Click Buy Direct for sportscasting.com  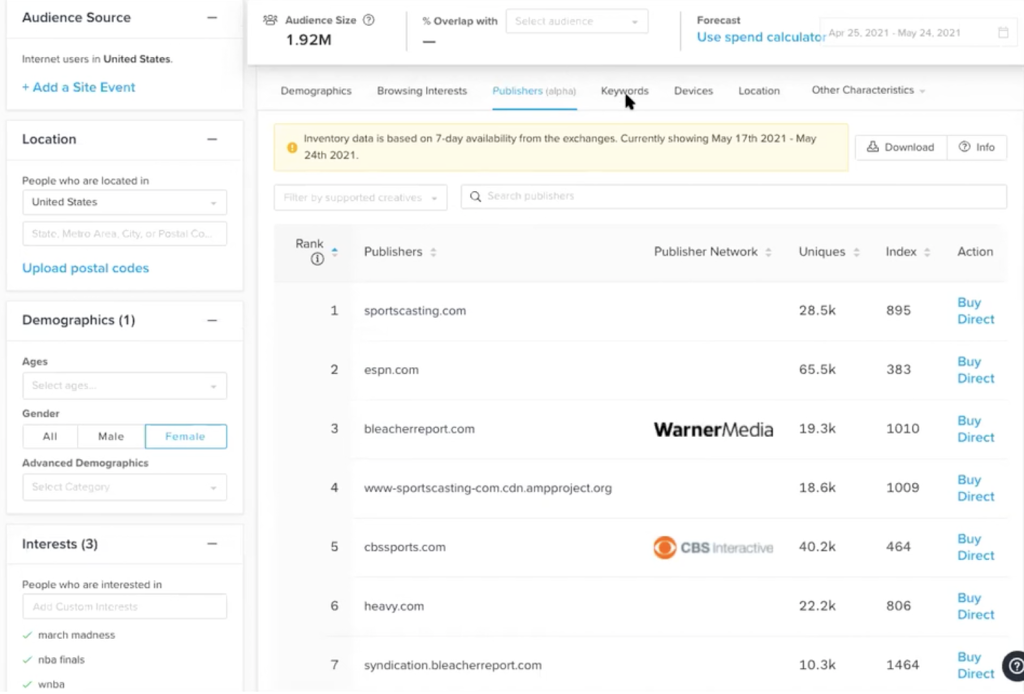[x=976, y=311]
